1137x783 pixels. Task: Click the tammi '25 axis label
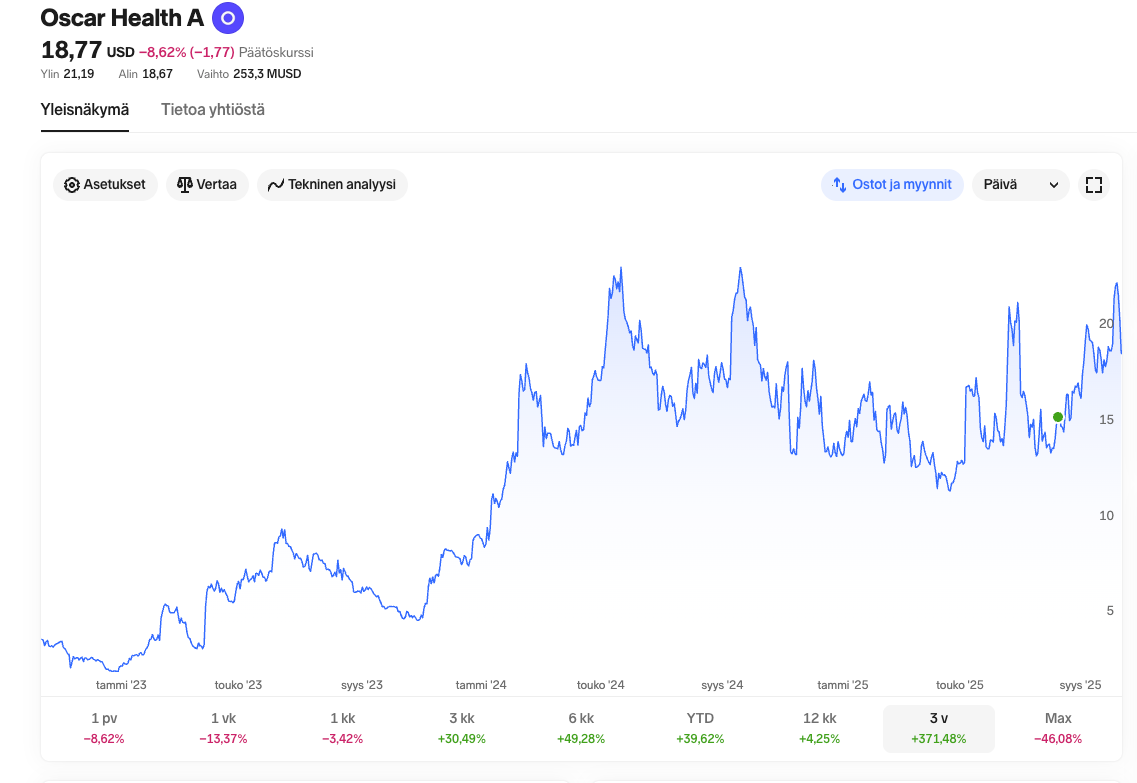(843, 685)
